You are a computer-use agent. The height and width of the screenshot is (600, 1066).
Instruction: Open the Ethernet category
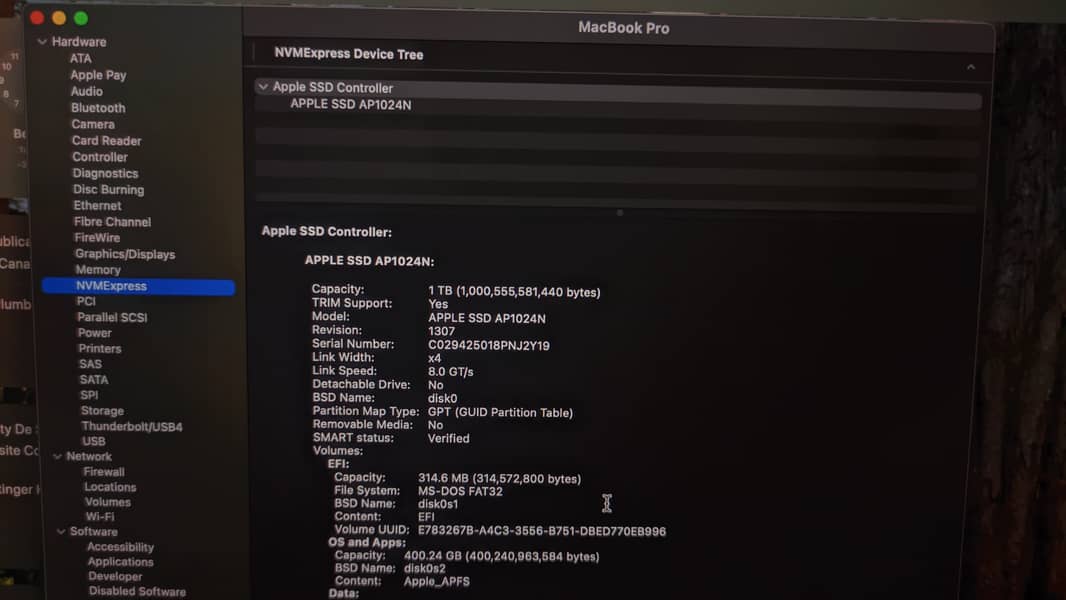click(x=97, y=205)
